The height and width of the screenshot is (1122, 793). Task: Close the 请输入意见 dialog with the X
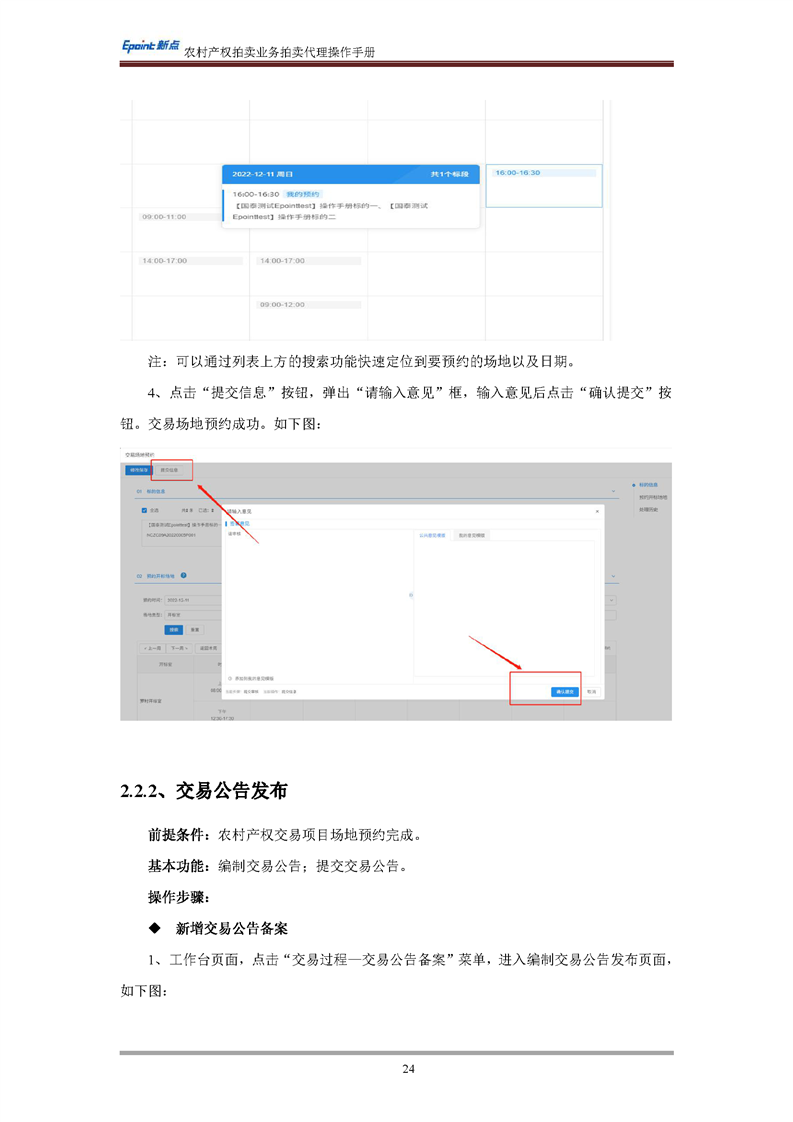pos(598,511)
